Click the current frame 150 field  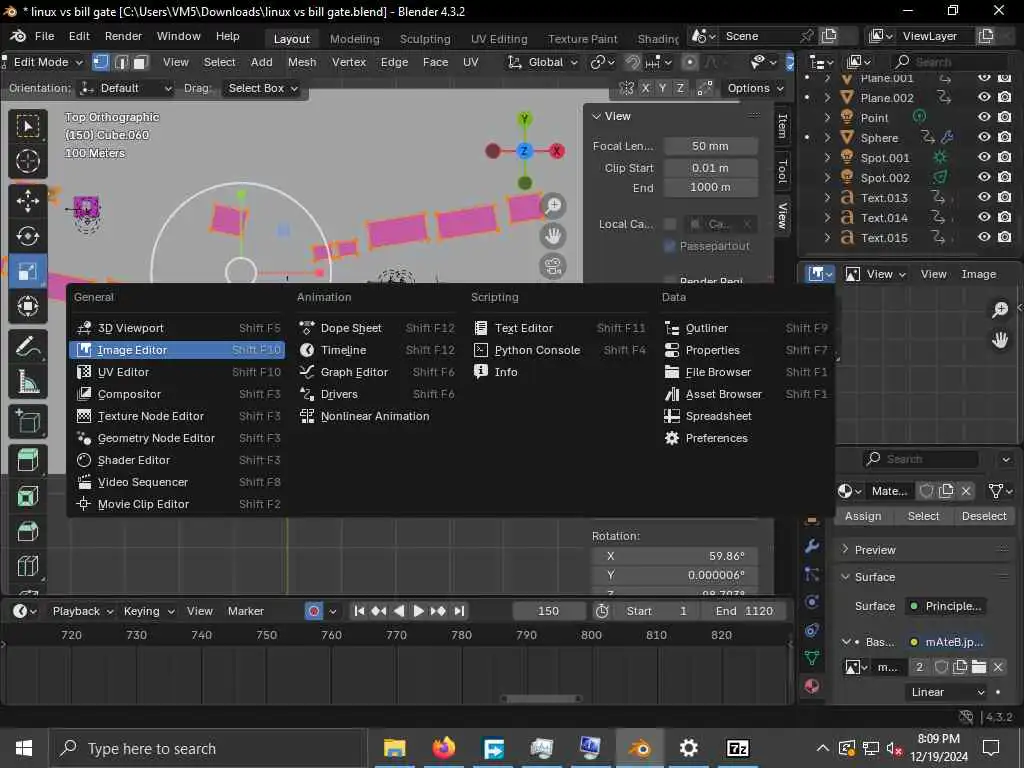pos(549,611)
